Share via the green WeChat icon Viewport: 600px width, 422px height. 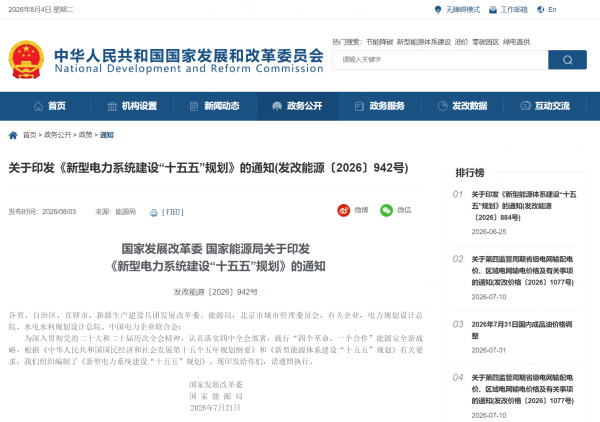[386, 210]
